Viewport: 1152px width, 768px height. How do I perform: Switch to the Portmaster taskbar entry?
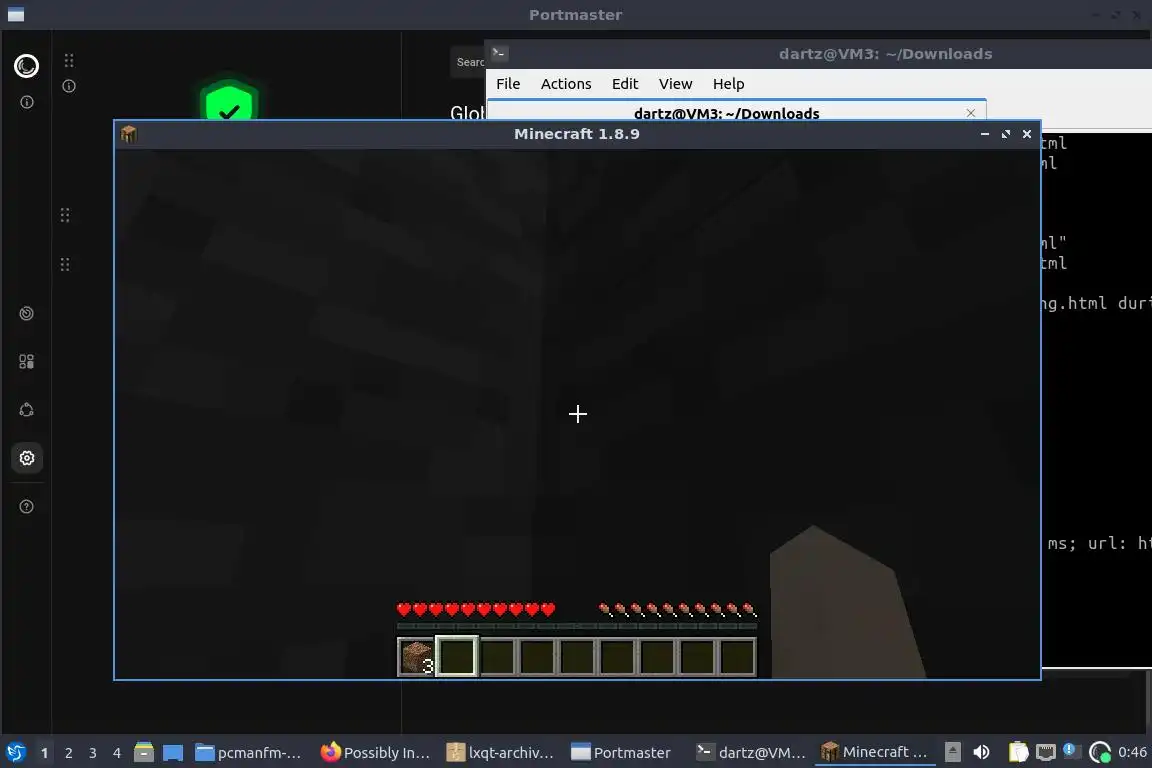[x=622, y=752]
